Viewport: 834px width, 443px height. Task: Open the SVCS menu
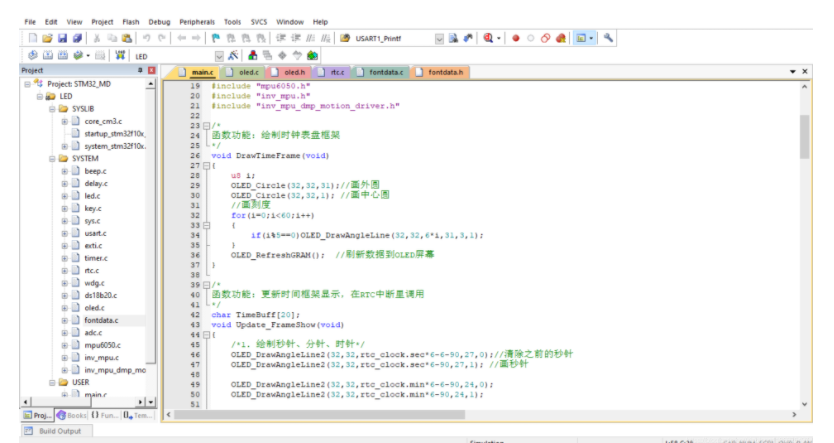tap(258, 22)
